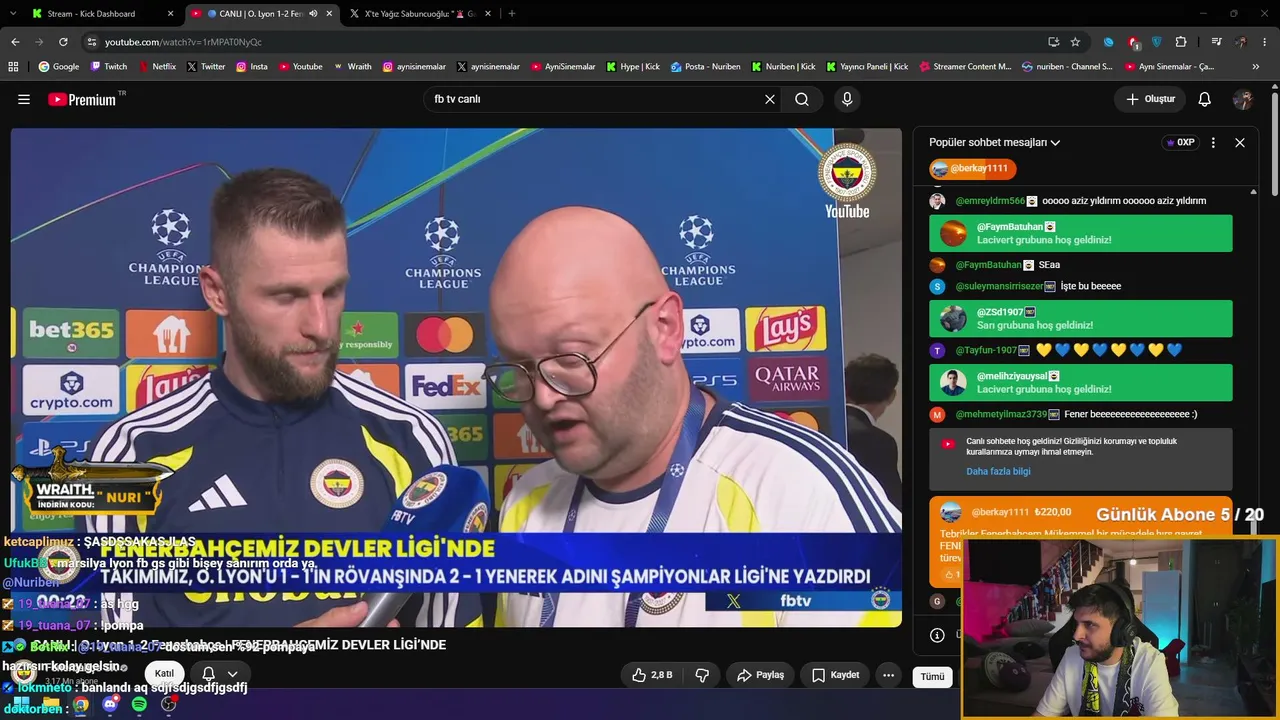Select the Tümü filter chip

tap(932, 677)
